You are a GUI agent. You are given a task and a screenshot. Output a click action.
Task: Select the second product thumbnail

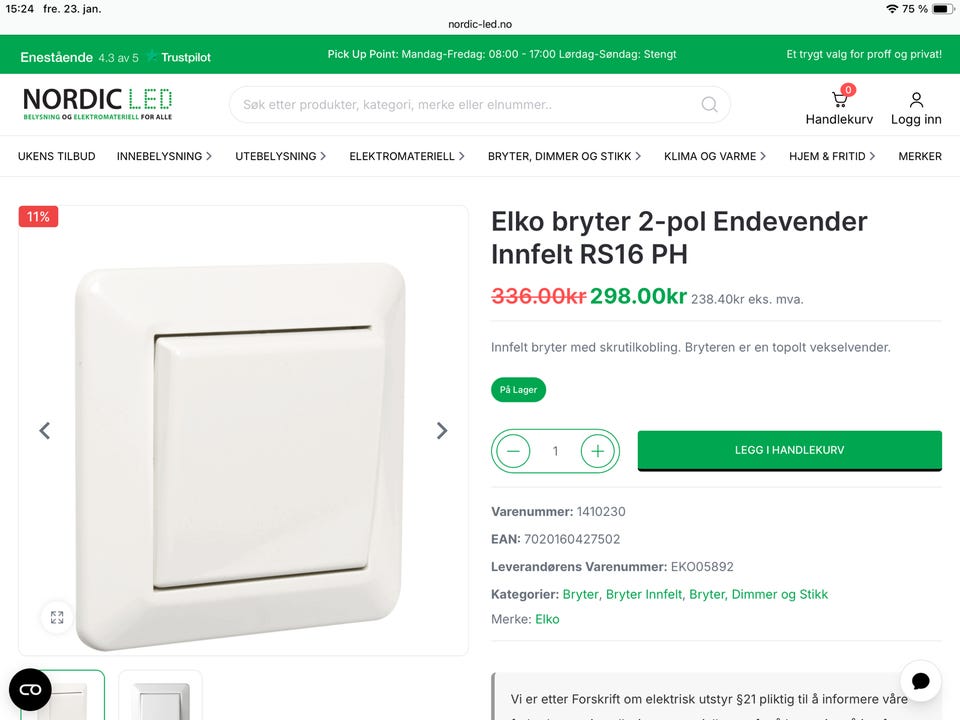(160, 696)
